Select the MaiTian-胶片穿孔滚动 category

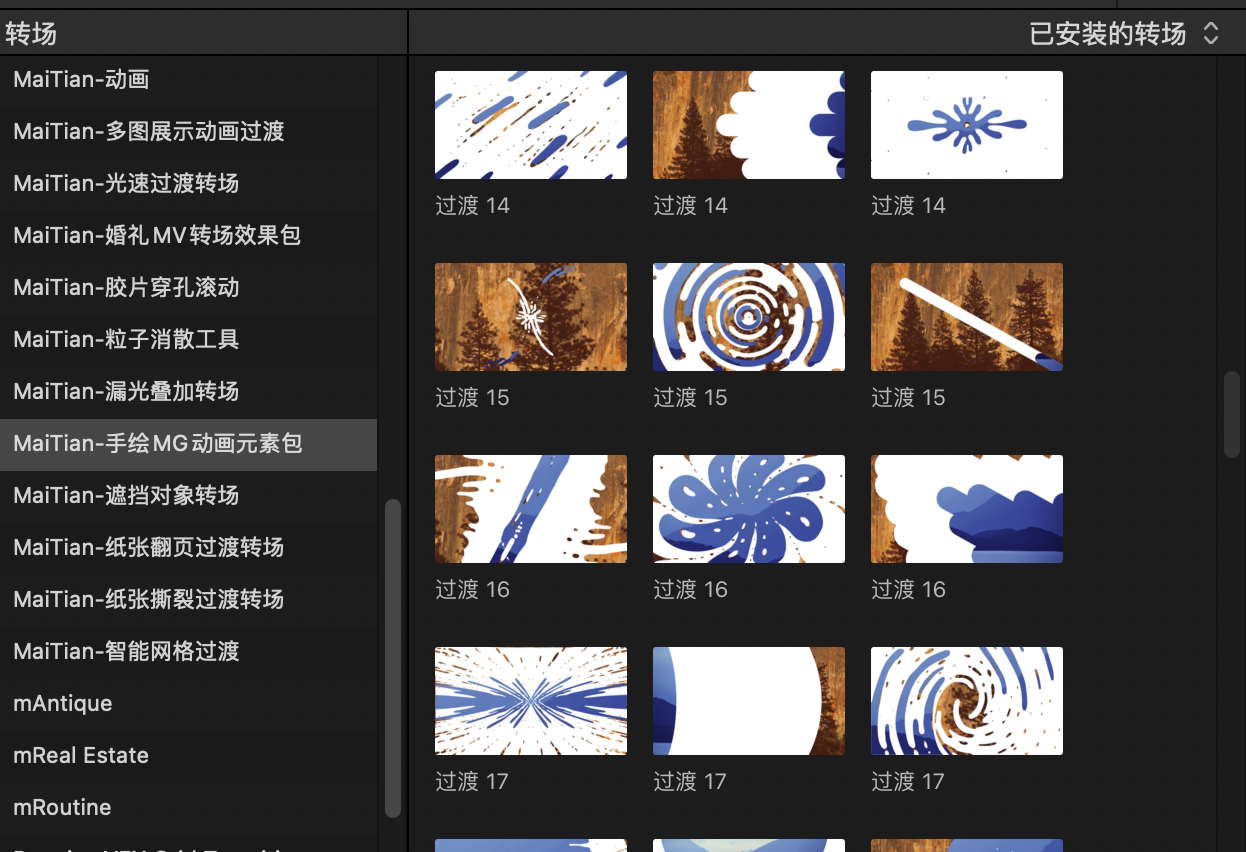point(188,287)
